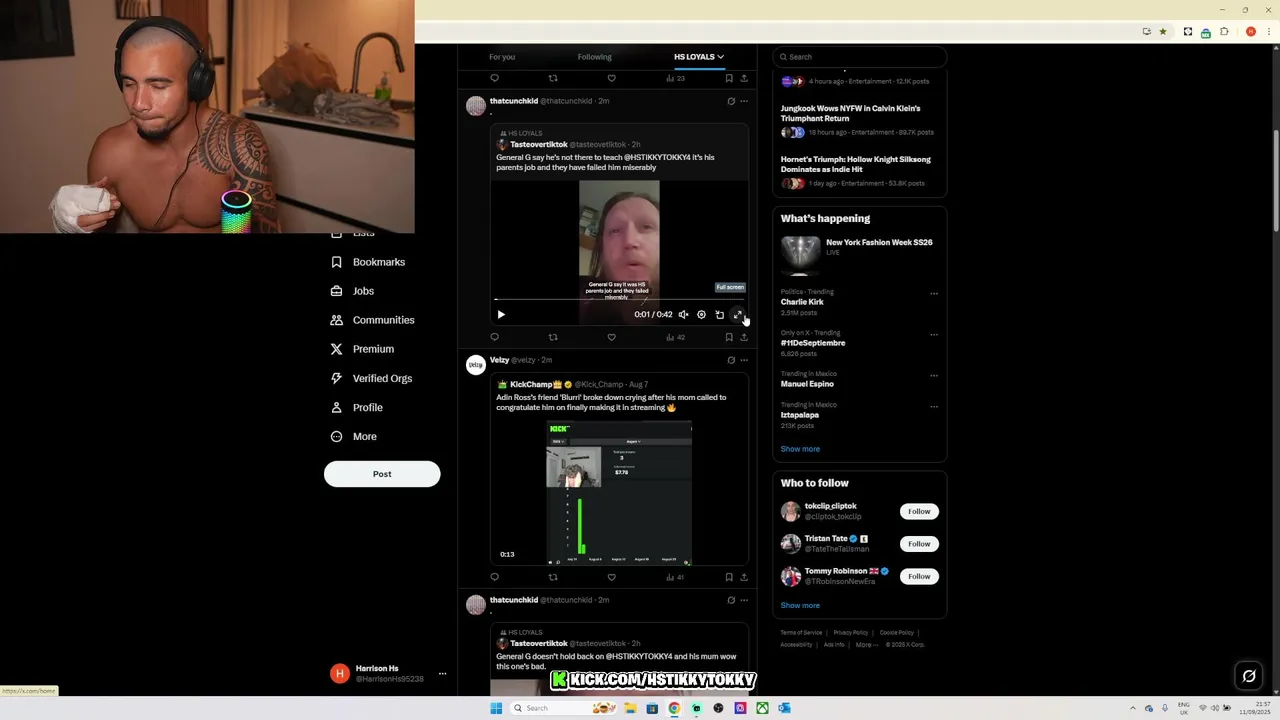Open Jungkook Wows NYFW story
1280x720 pixels.
click(859, 120)
